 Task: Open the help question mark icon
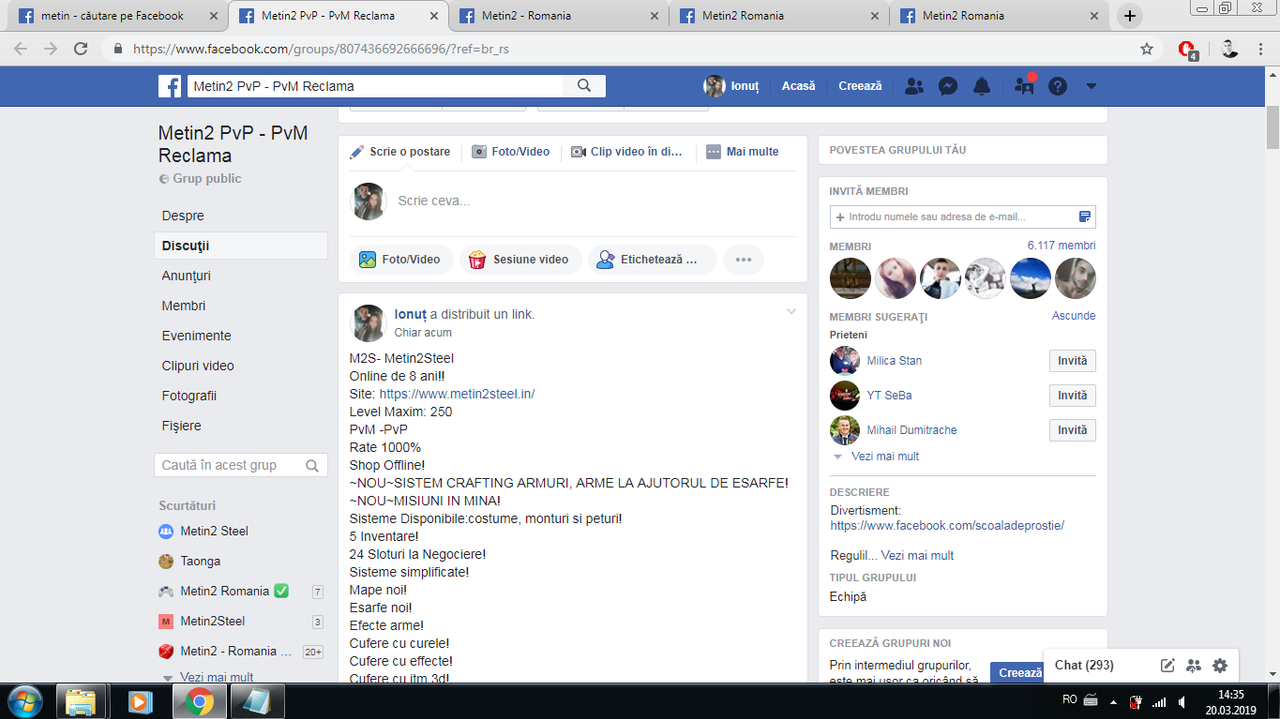pyautogui.click(x=1058, y=86)
